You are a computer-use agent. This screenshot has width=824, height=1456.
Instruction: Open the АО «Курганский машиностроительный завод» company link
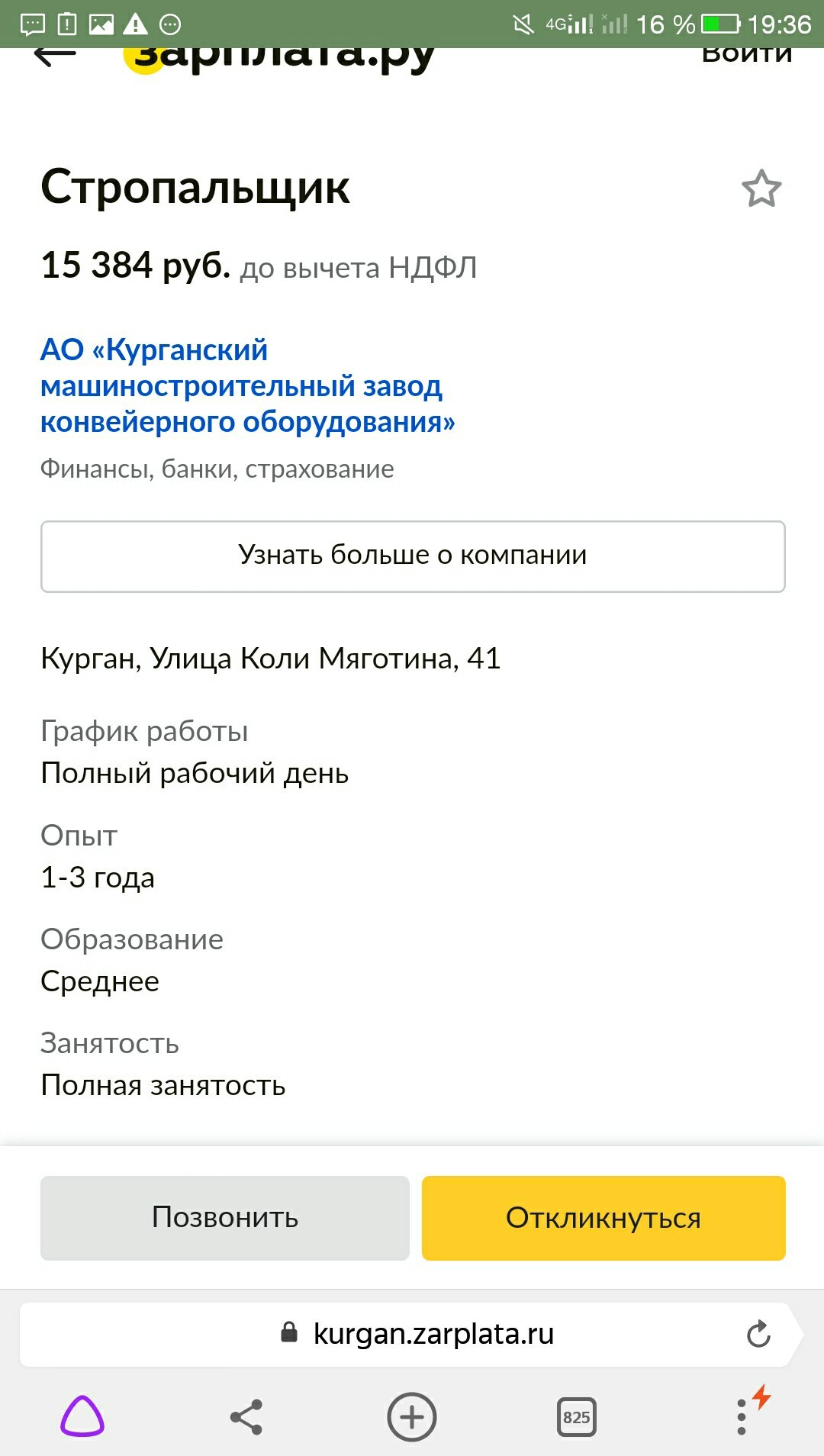247,385
